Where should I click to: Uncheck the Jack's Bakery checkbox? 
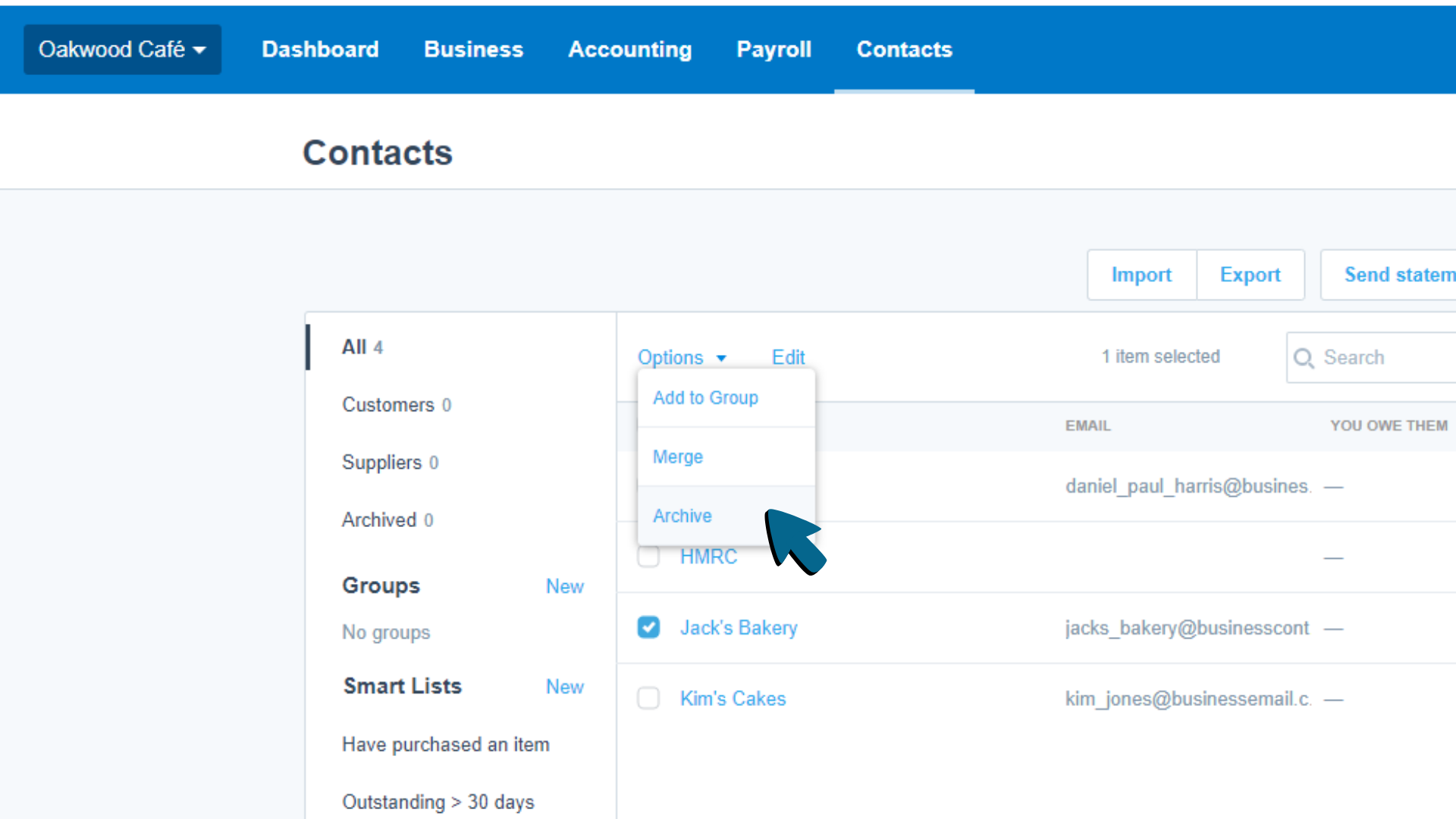tap(648, 627)
